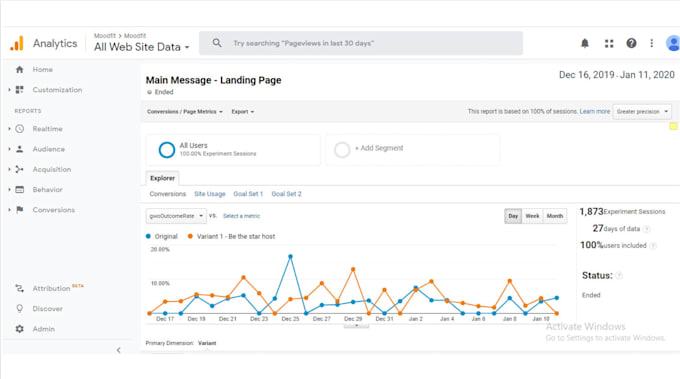Click the Learn more link
Viewport: 680px width, 379px height.
pyautogui.click(x=595, y=111)
